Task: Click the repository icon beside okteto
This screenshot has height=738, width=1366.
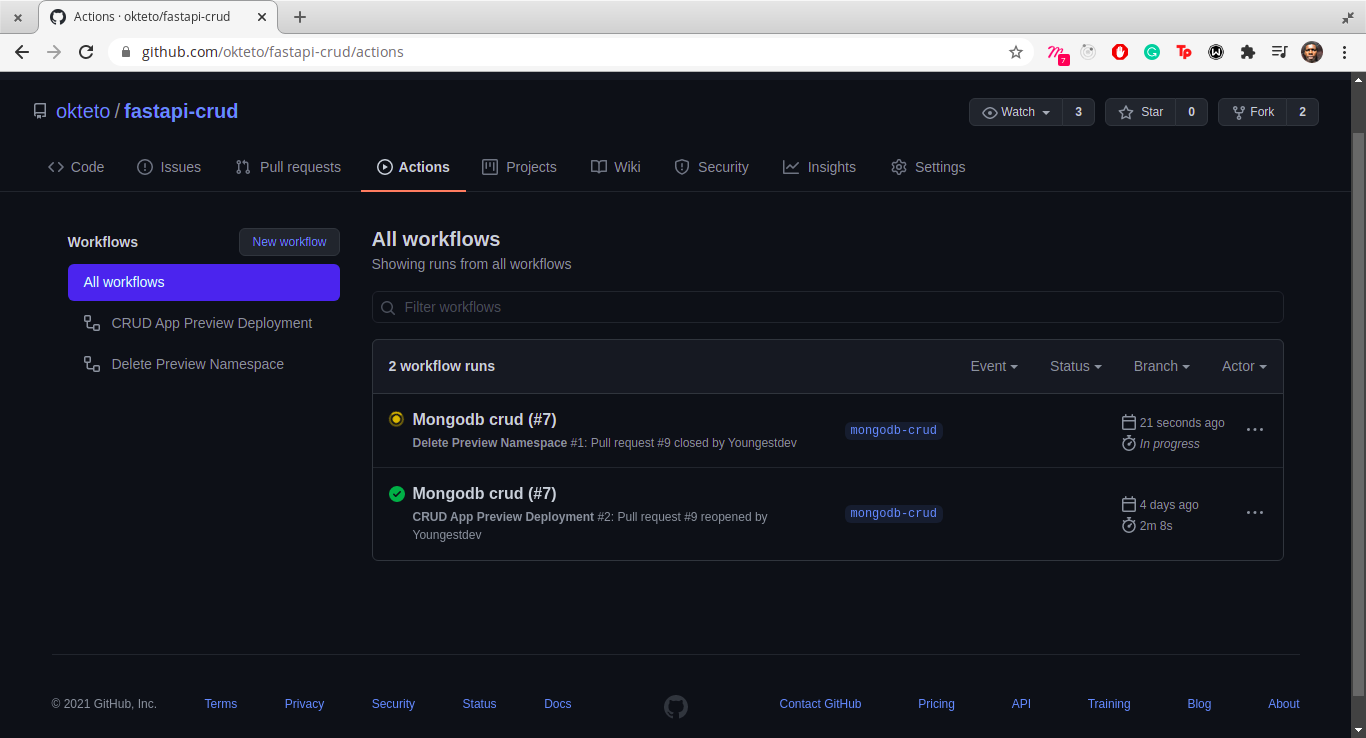Action: click(40, 112)
